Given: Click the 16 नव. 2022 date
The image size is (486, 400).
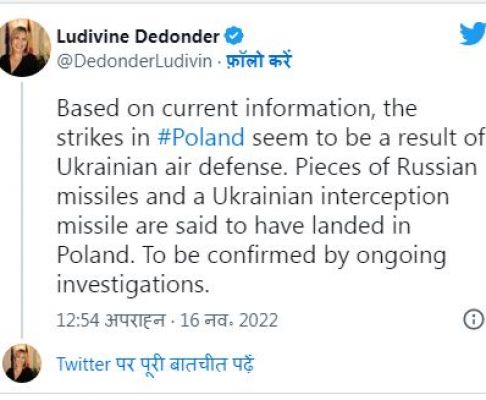Looking at the screenshot, I should pyautogui.click(x=229, y=320).
